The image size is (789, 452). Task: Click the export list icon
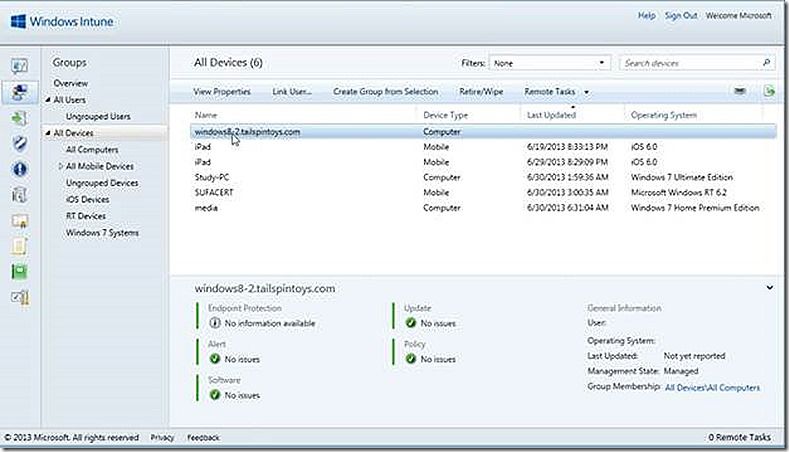pos(769,91)
